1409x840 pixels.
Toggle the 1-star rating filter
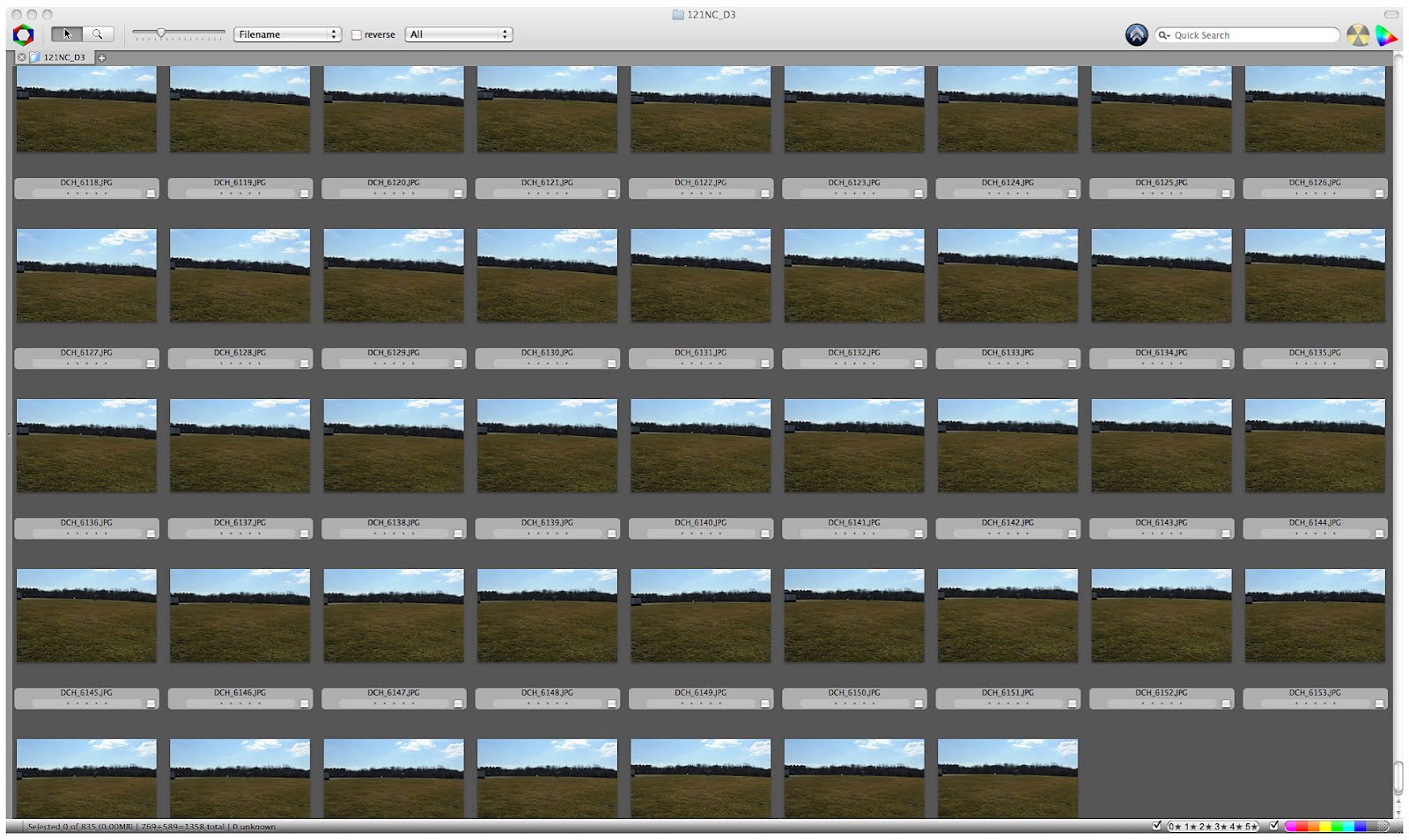point(1191,827)
